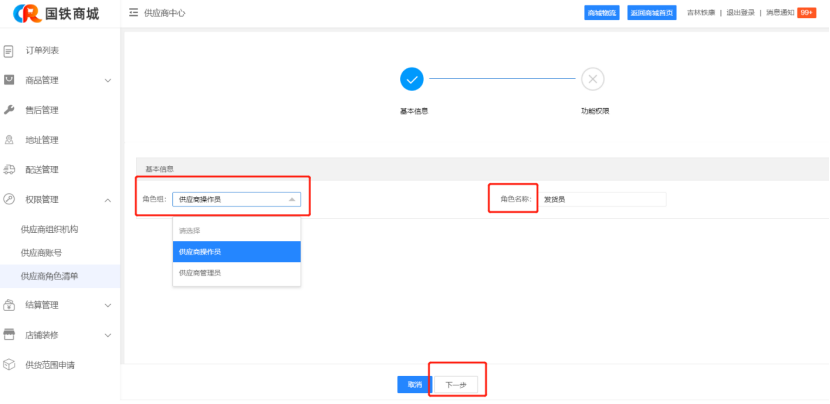
Task: Toggle the hamburger menu collapse icon
Action: pos(134,13)
